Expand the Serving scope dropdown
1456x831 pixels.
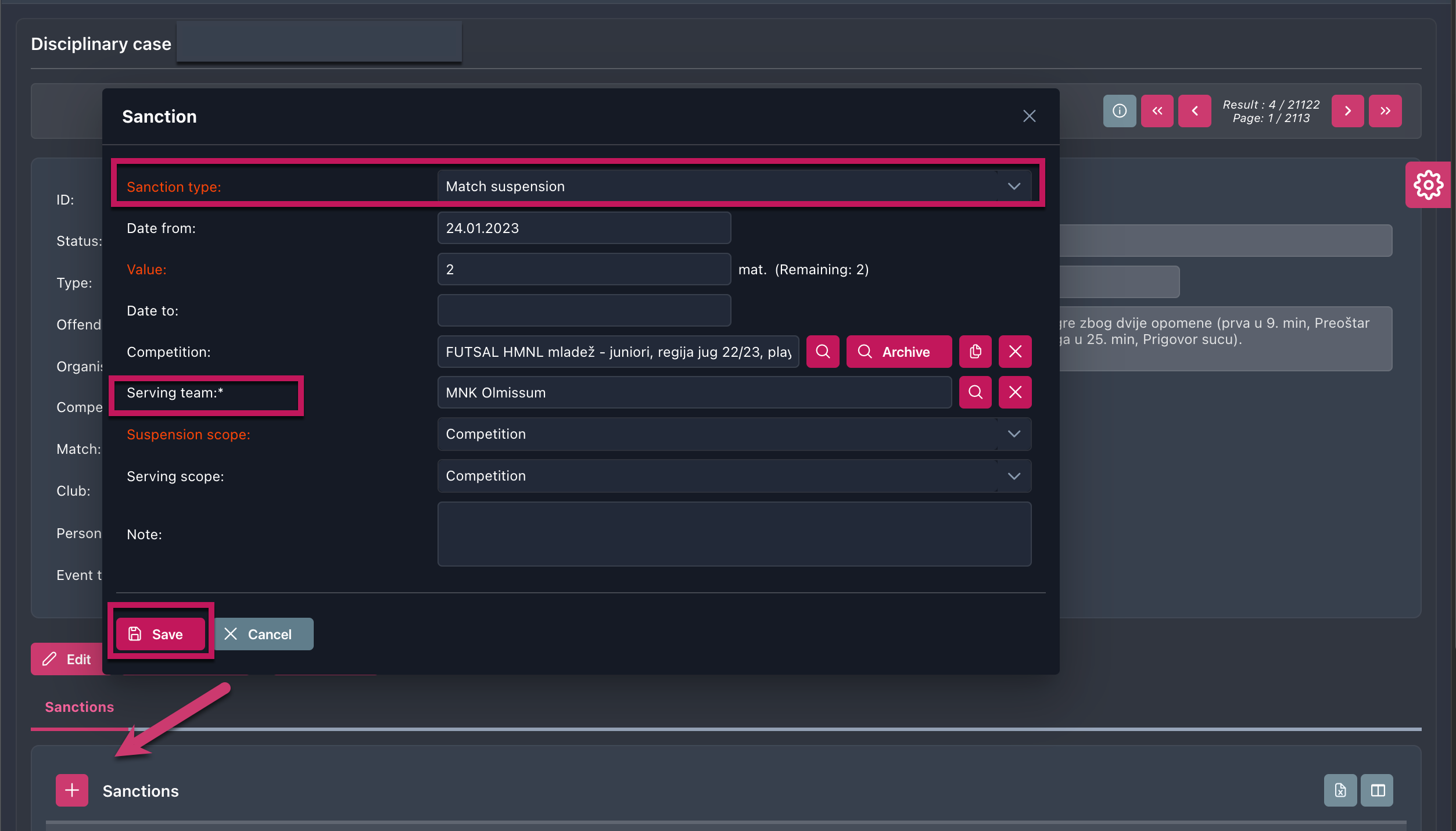pos(734,476)
